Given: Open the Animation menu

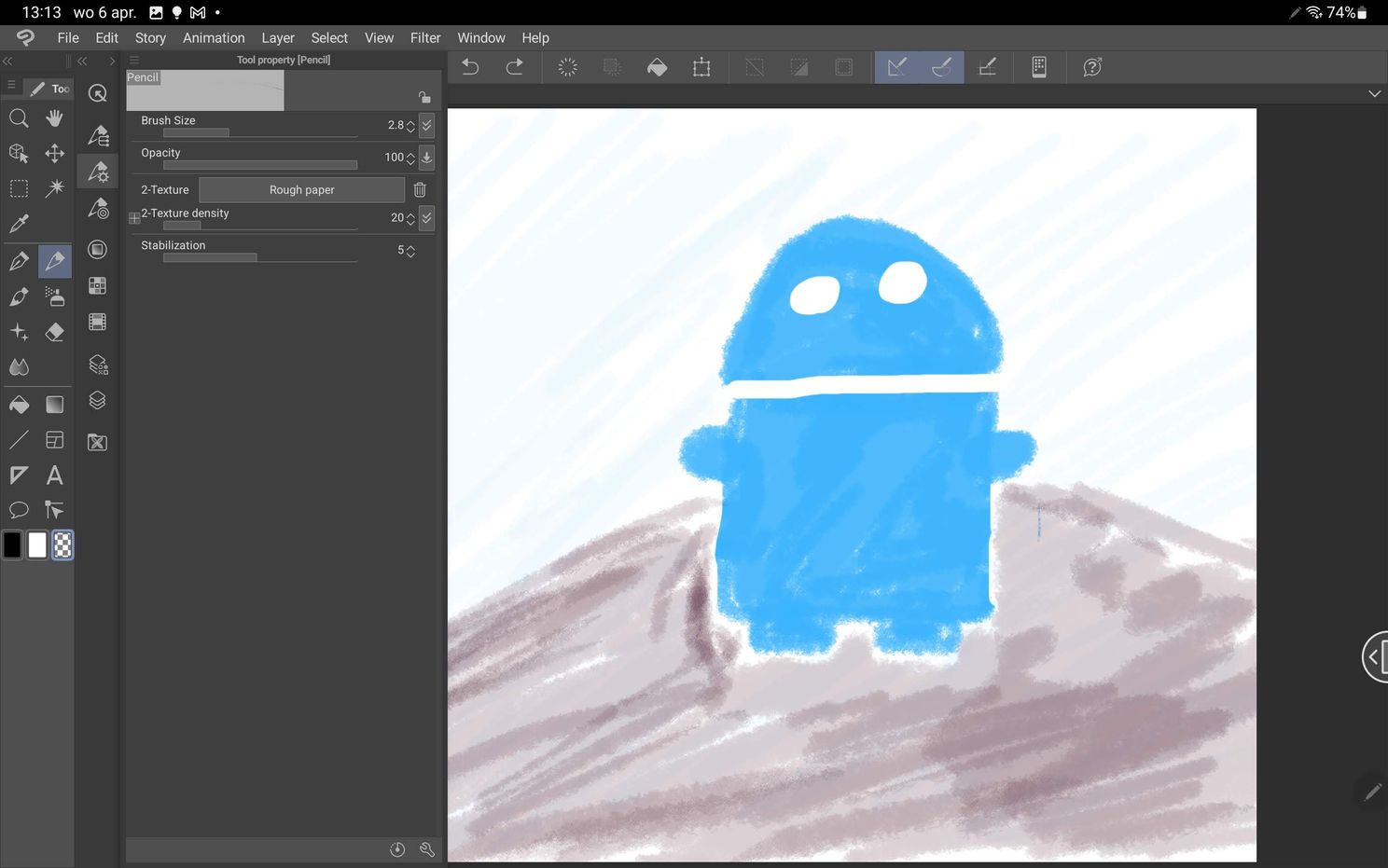Looking at the screenshot, I should 214,38.
